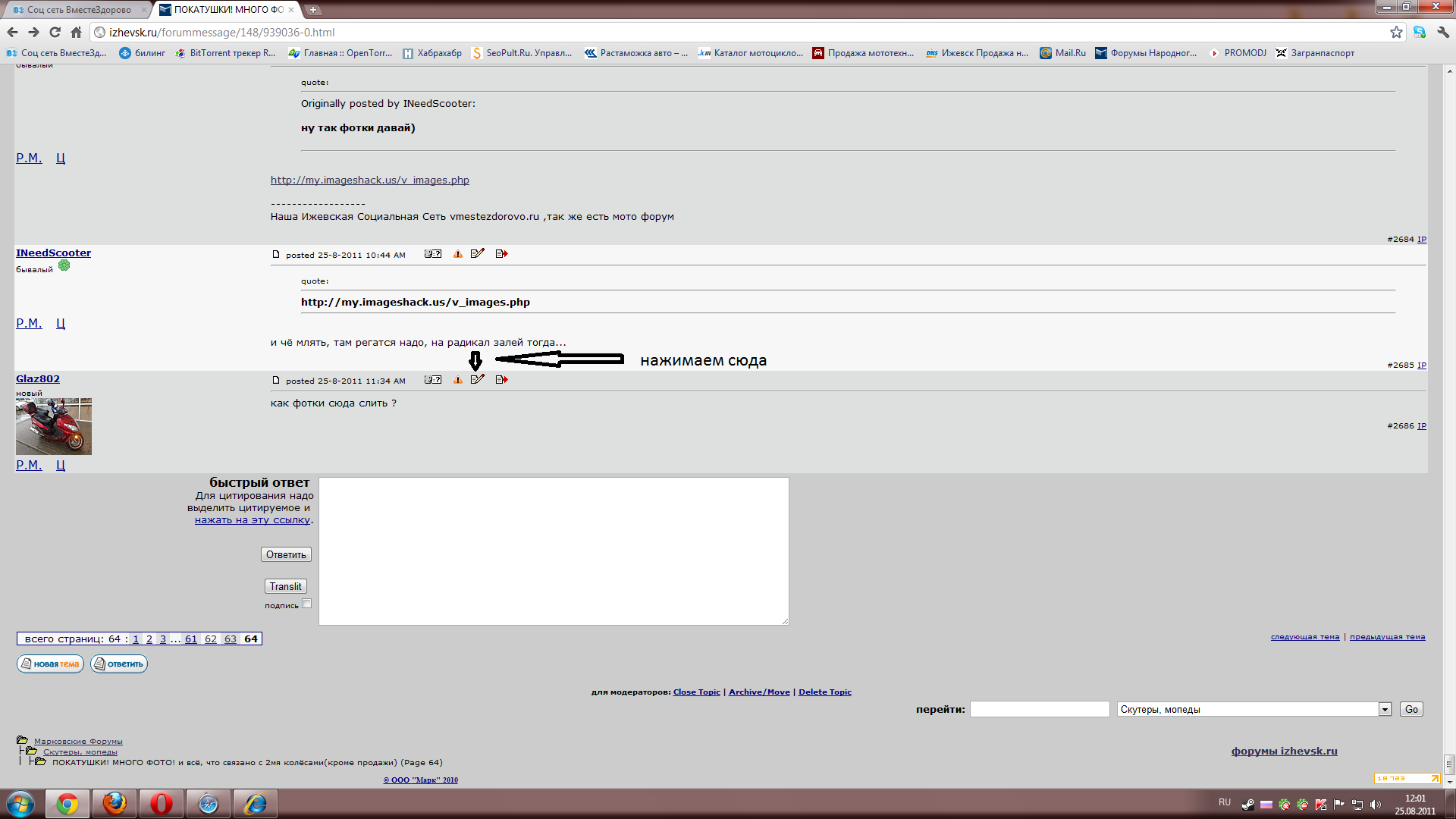1456x819 pixels.
Task: Click edit post icon on Glaz802's message
Action: 477,380
